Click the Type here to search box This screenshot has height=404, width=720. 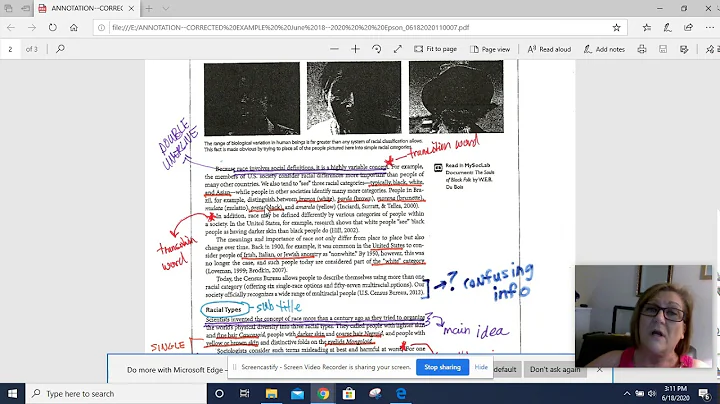tap(116, 393)
